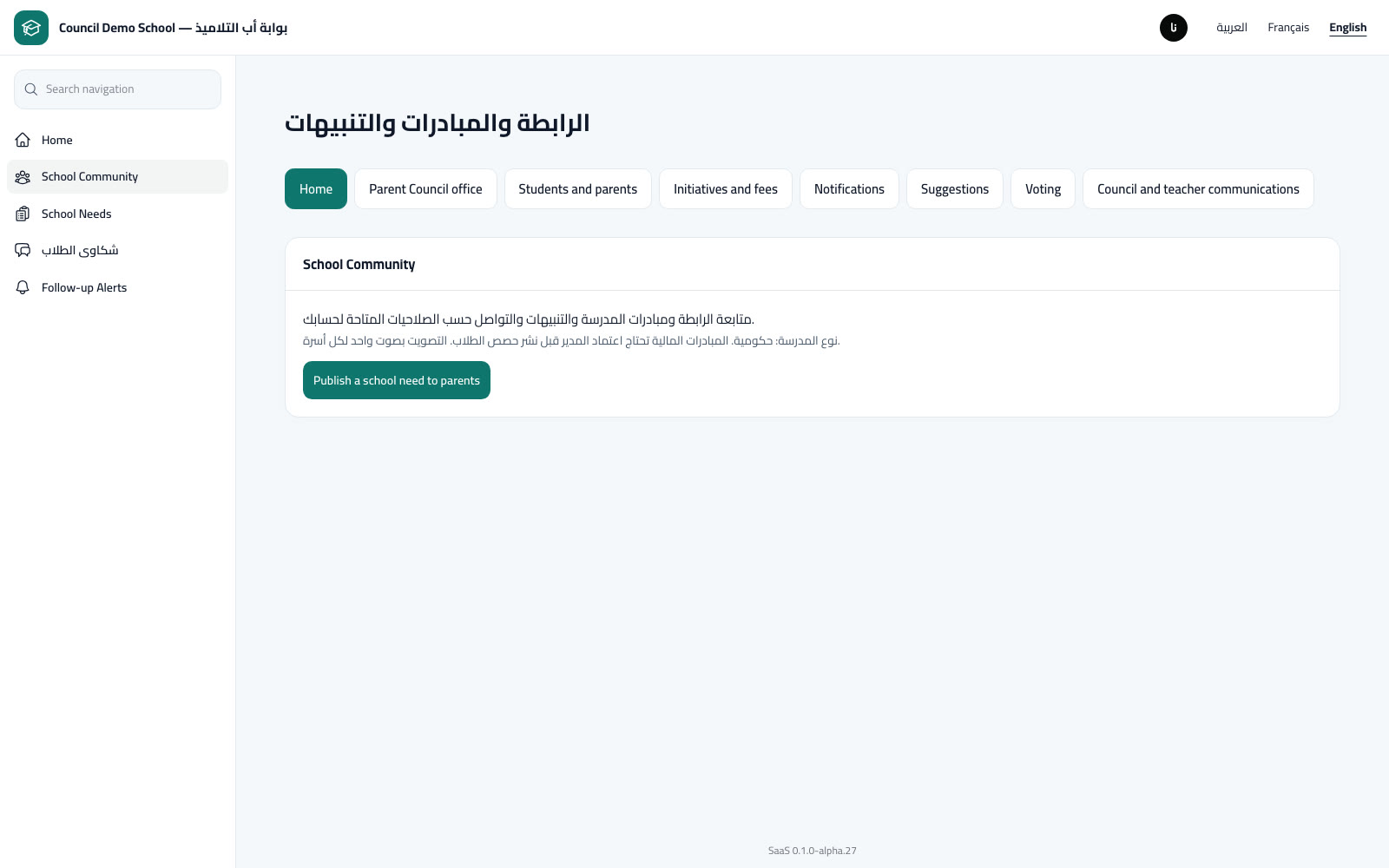Switch language to العربية
This screenshot has width=1389, height=868.
pyautogui.click(x=1232, y=28)
